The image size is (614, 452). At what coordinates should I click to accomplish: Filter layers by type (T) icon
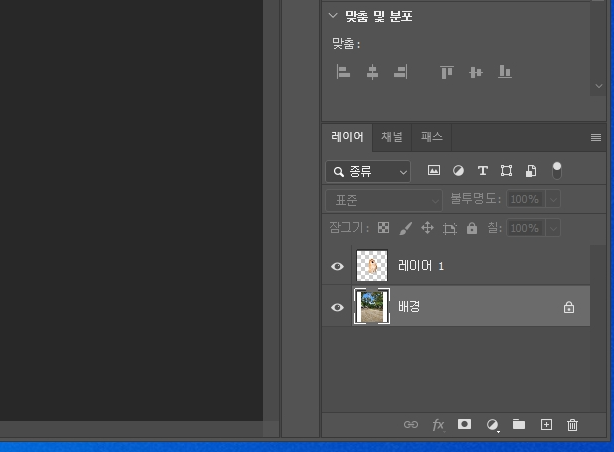click(x=482, y=171)
